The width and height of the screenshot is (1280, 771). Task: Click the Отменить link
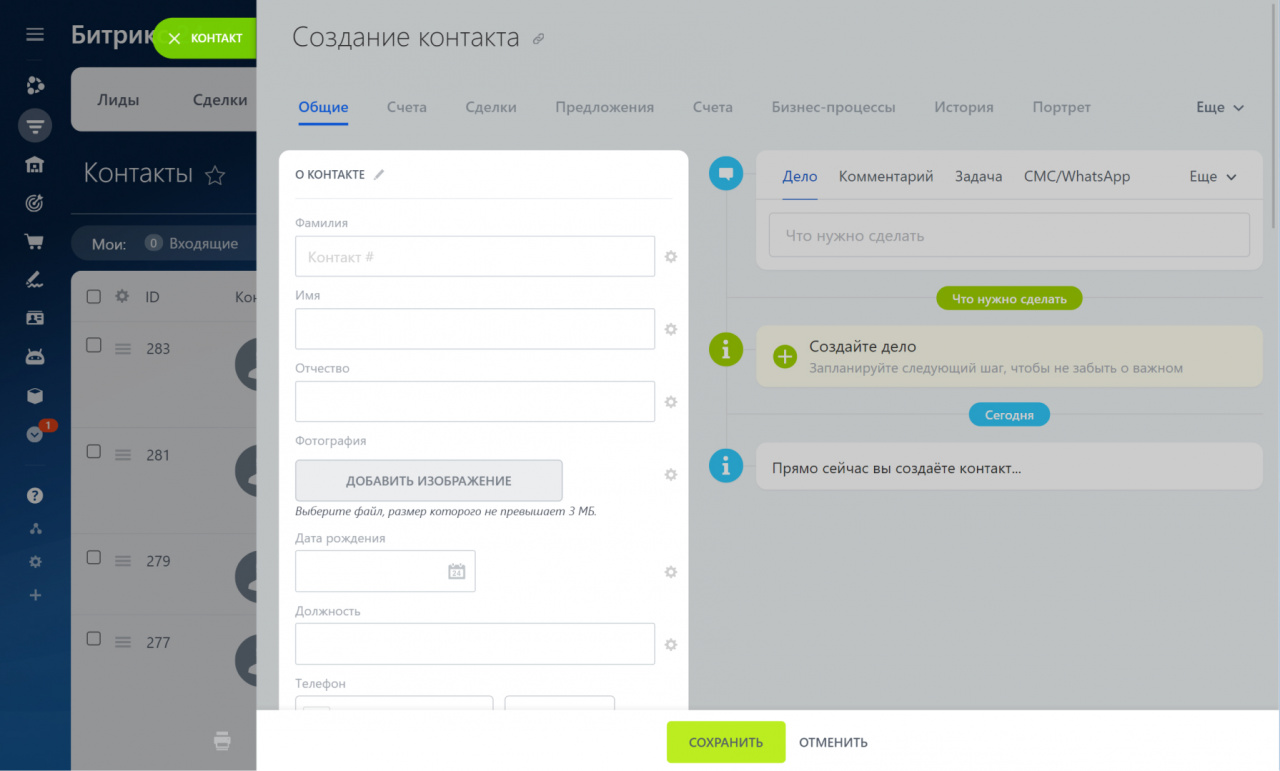pos(833,742)
